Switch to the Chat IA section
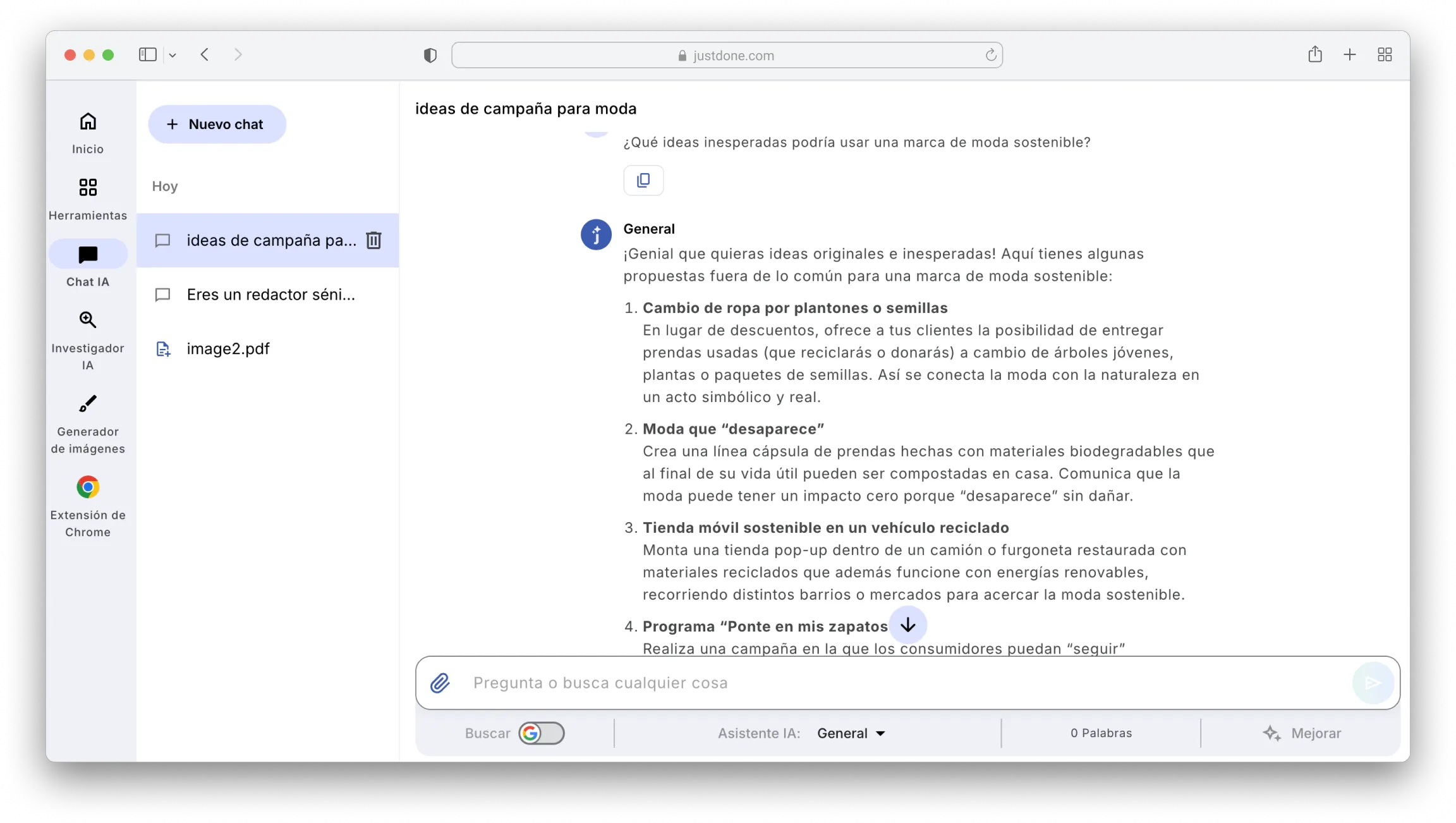 (x=88, y=255)
